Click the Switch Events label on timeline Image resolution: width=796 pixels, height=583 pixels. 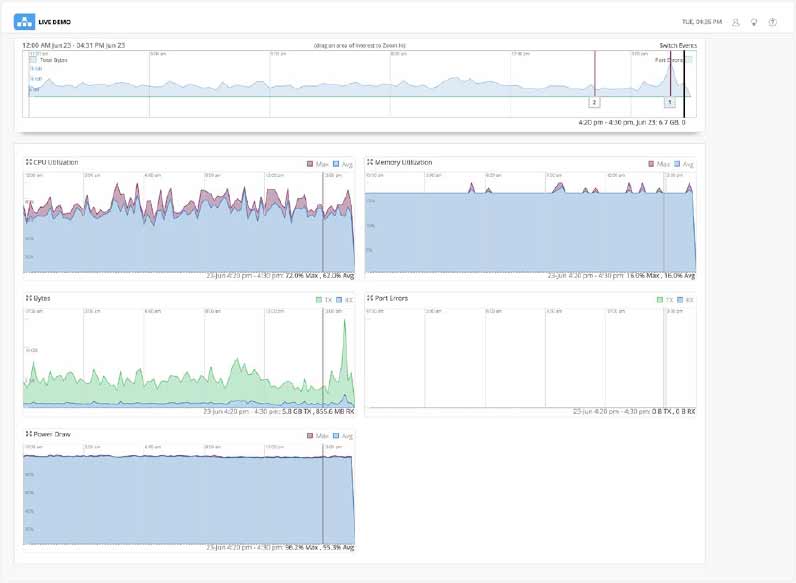click(x=678, y=45)
